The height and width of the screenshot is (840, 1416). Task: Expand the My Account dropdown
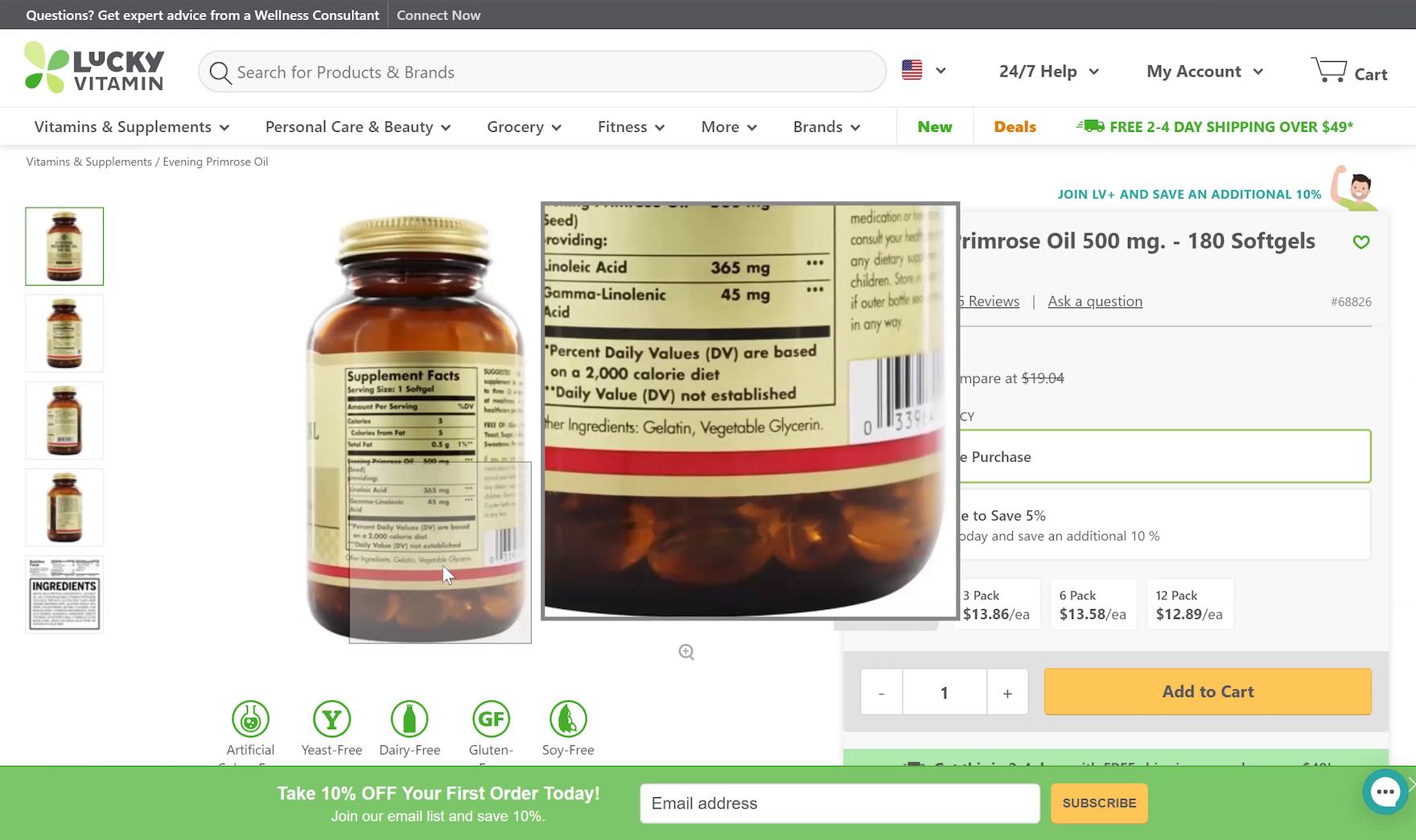pos(1204,72)
